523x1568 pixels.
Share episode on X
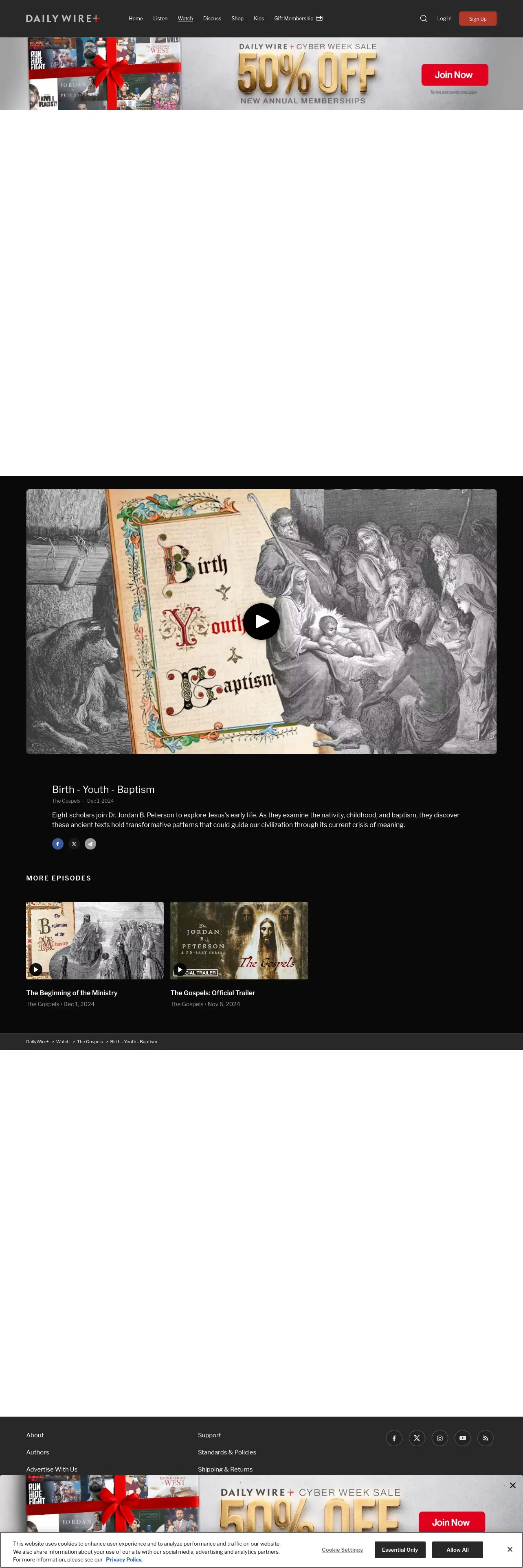(x=74, y=844)
